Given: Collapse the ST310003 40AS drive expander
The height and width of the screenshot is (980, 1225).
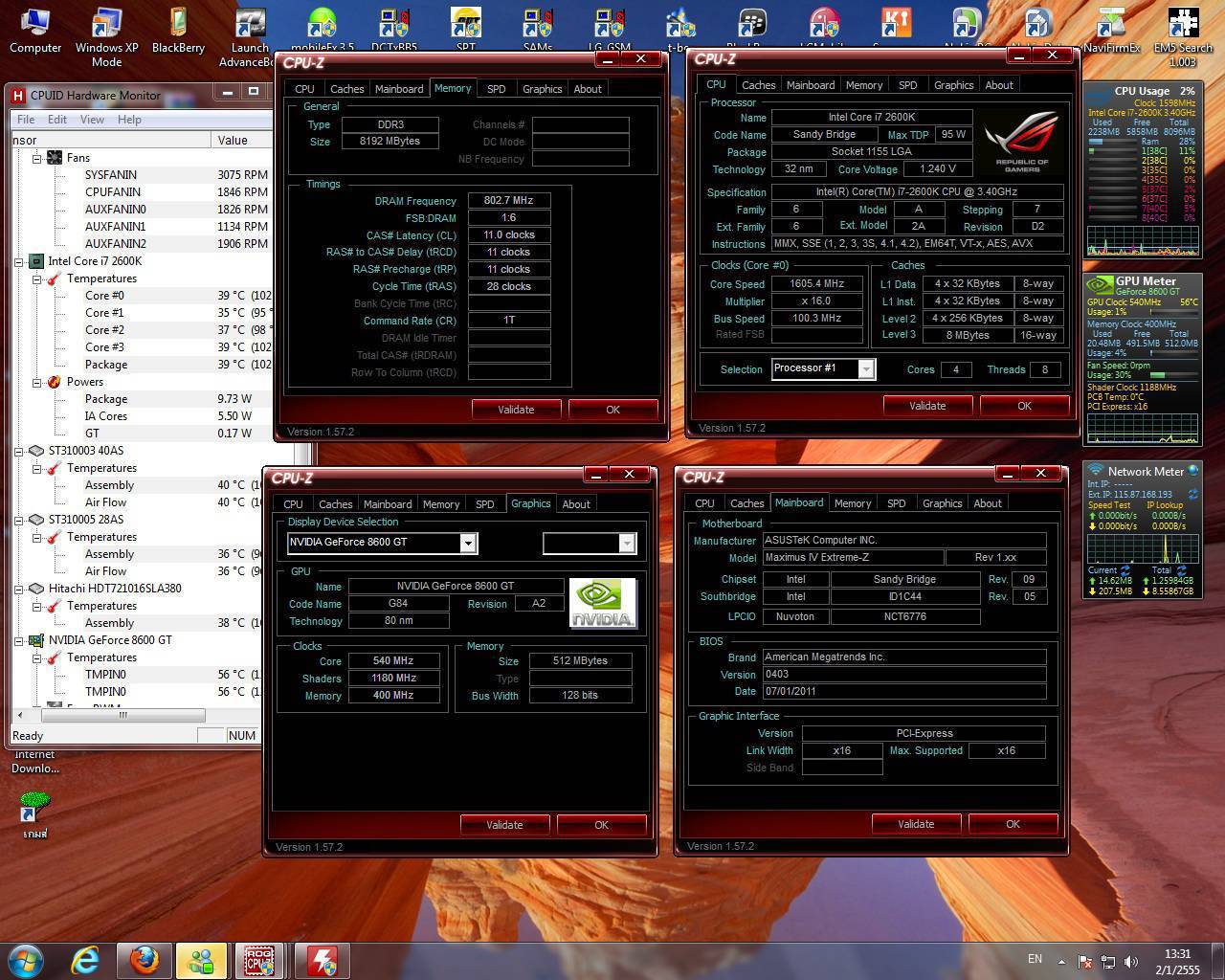Looking at the screenshot, I should pos(19,451).
